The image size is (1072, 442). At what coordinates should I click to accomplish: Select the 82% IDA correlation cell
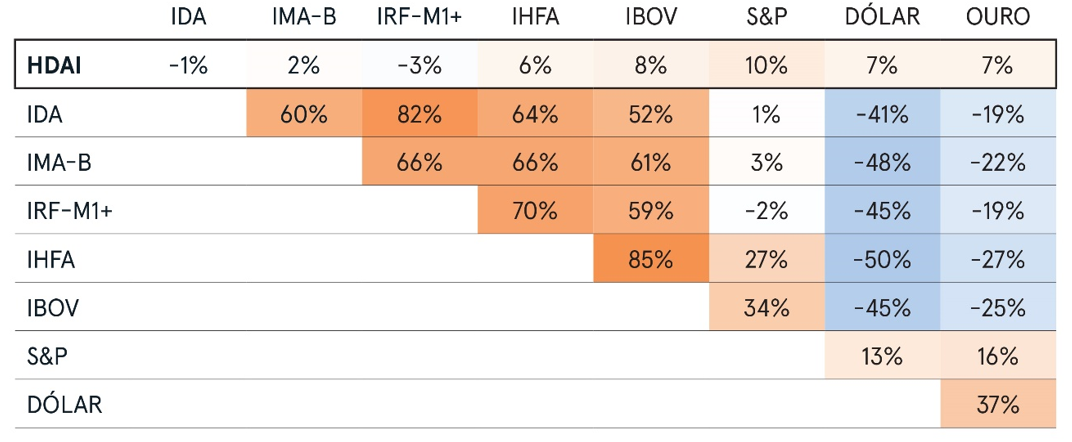(x=419, y=114)
